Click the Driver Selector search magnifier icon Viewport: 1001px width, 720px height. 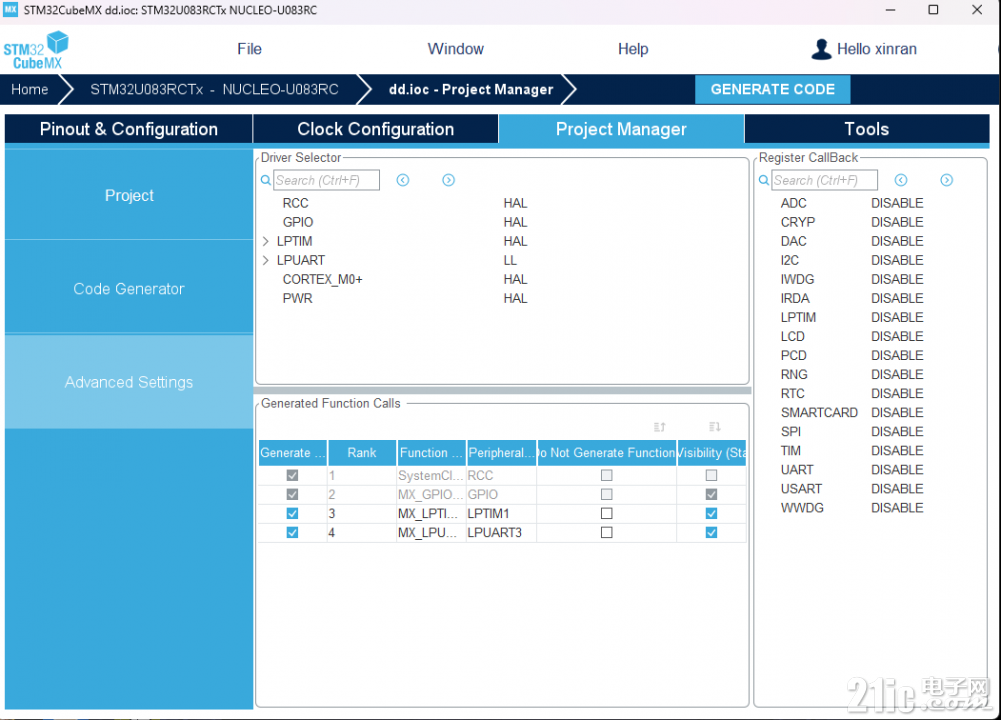(266, 181)
